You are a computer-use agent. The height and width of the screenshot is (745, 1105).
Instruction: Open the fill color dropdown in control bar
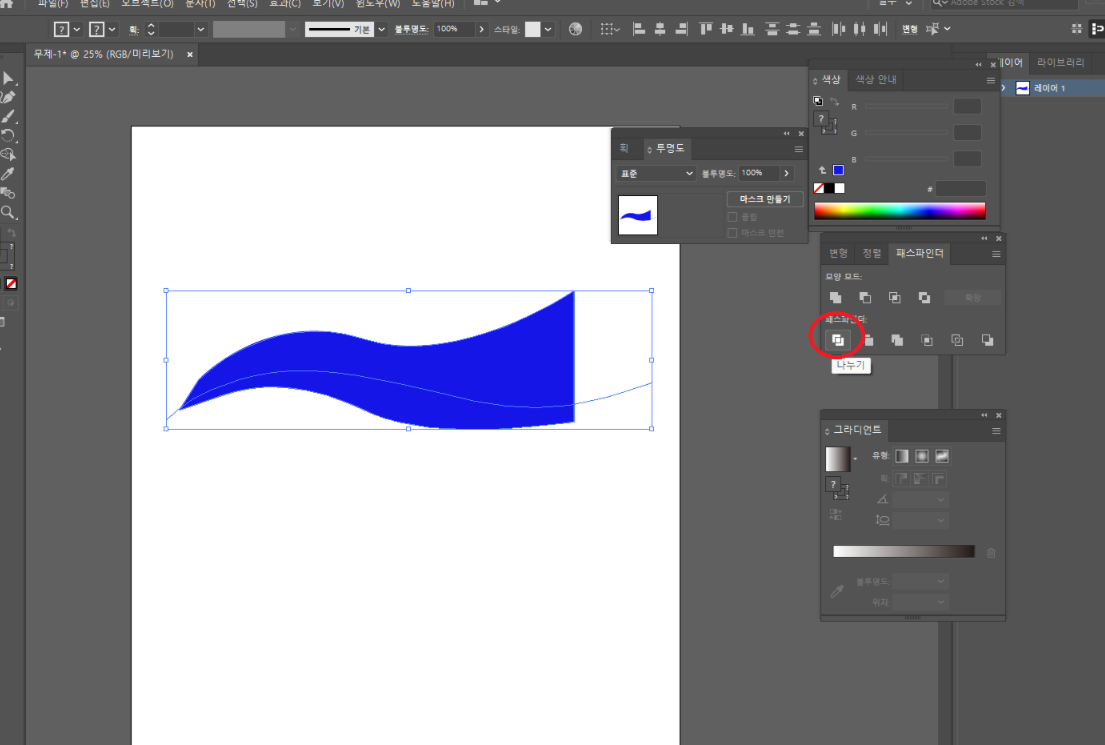tap(77, 30)
